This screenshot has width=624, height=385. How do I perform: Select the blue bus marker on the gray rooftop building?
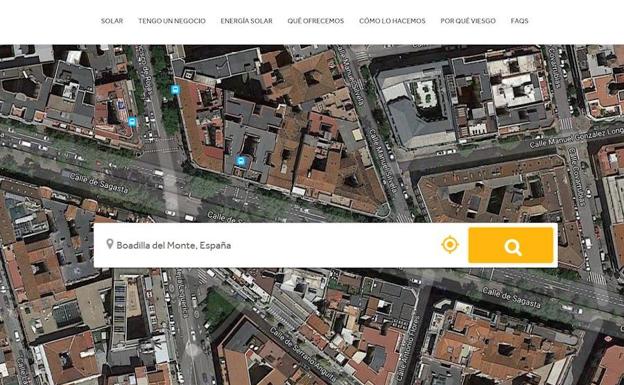[x=240, y=161]
